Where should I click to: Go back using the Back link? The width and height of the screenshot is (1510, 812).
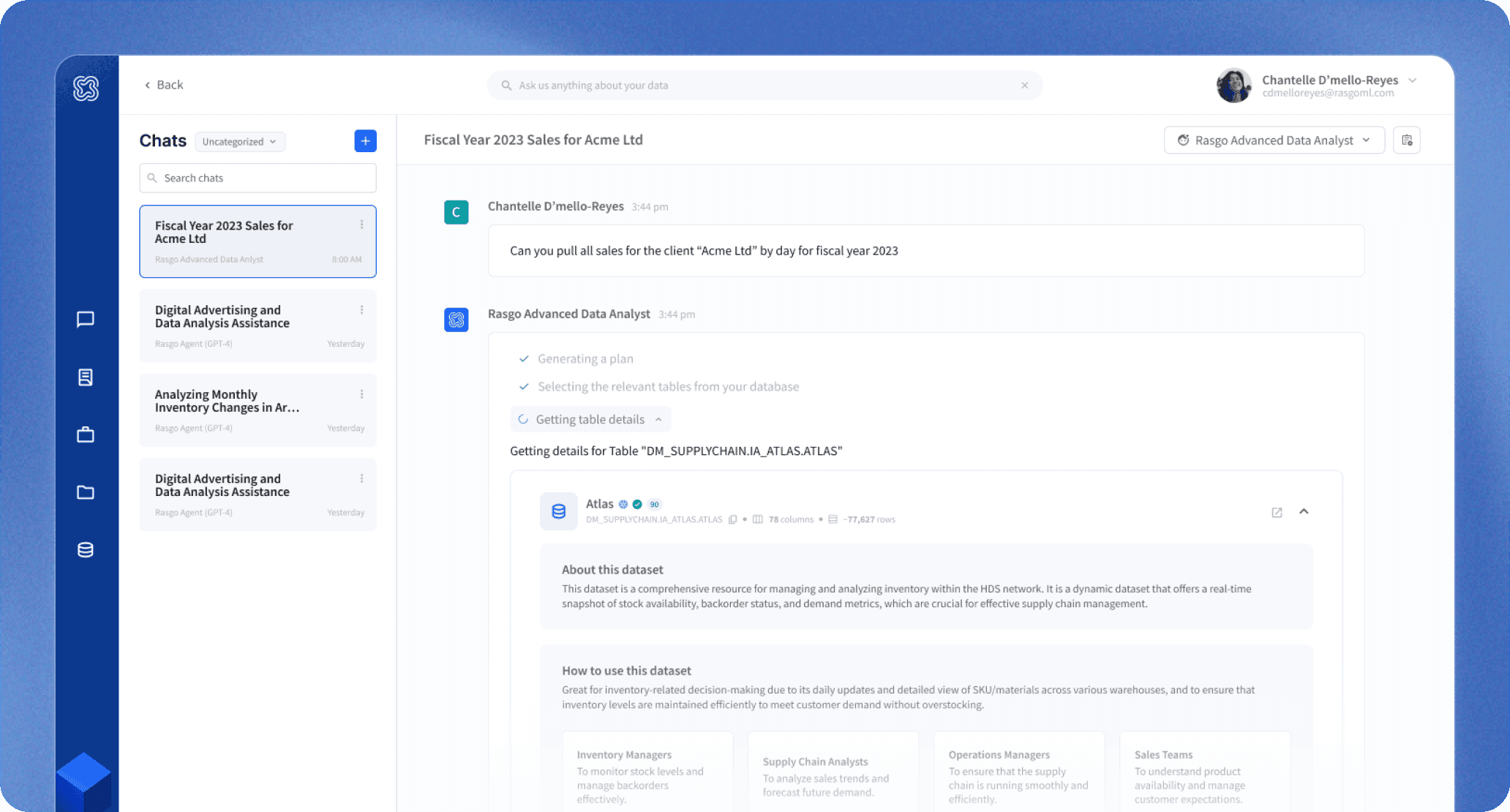pos(164,85)
